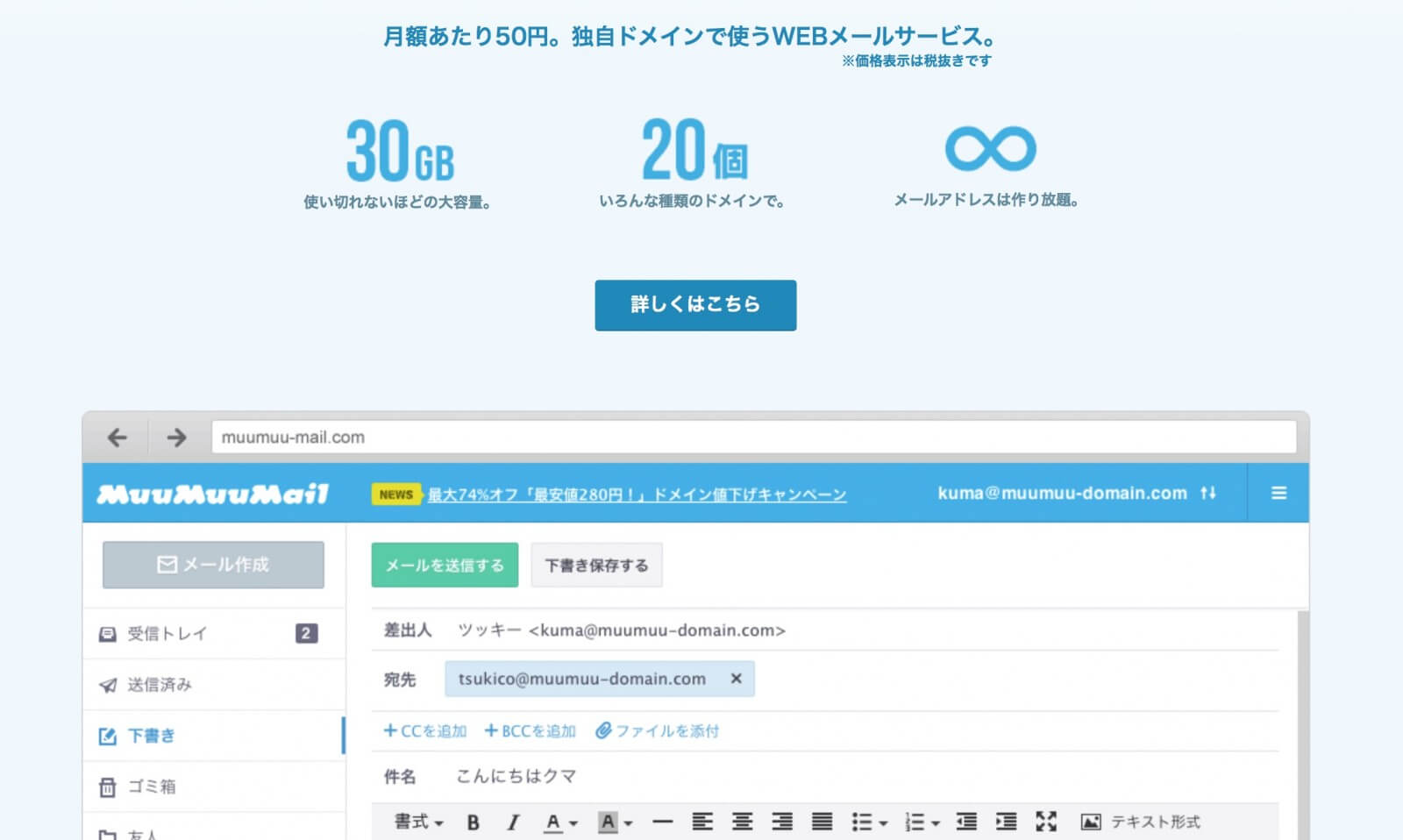Viewport: 1403px width, 840px height.
Task: Attach a file with ファイルを添付
Action: [657, 730]
